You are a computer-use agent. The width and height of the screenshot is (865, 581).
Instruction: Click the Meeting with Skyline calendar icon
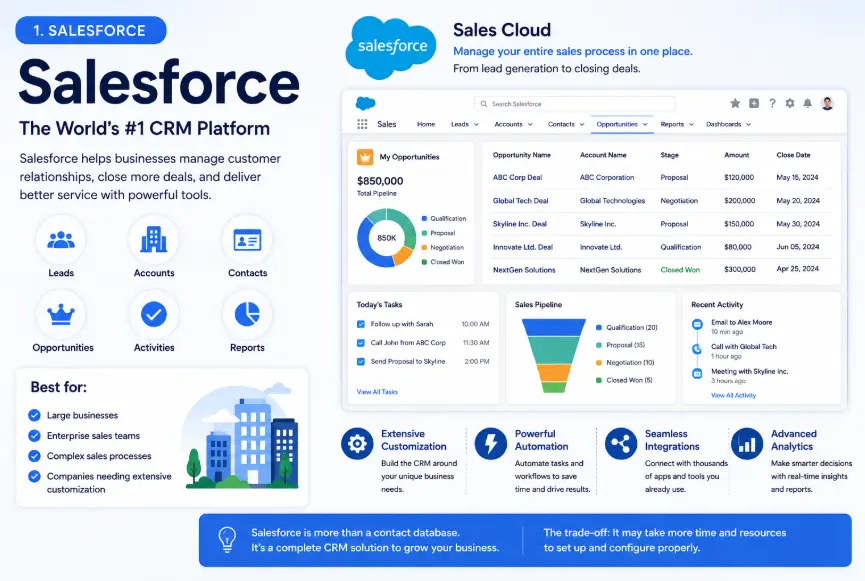pos(697,374)
